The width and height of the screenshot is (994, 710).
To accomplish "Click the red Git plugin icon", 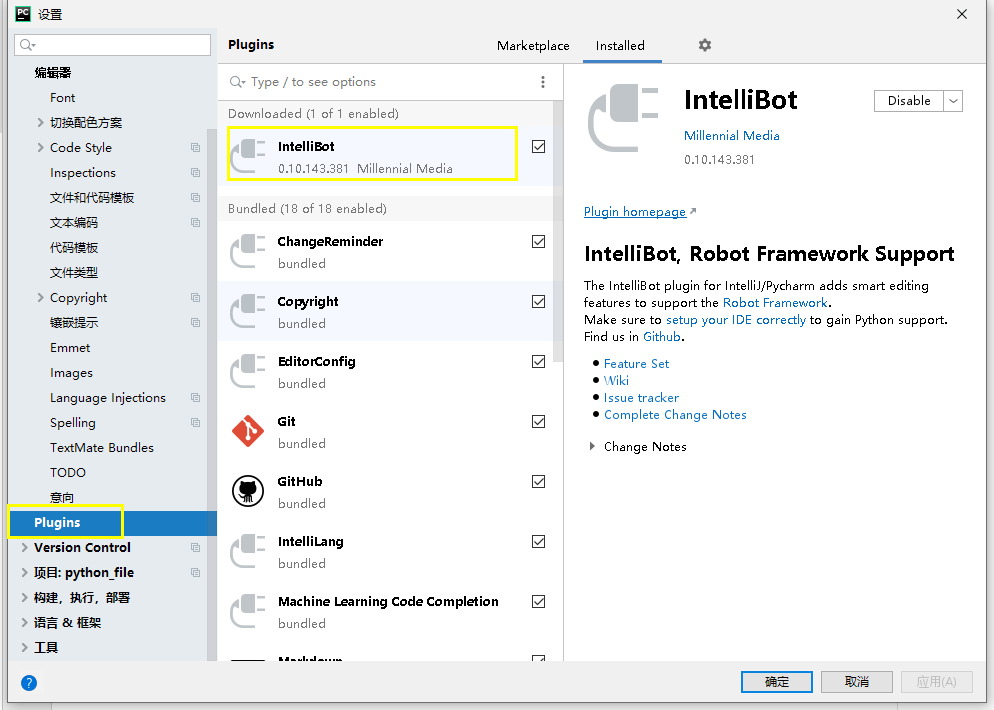I will (248, 431).
